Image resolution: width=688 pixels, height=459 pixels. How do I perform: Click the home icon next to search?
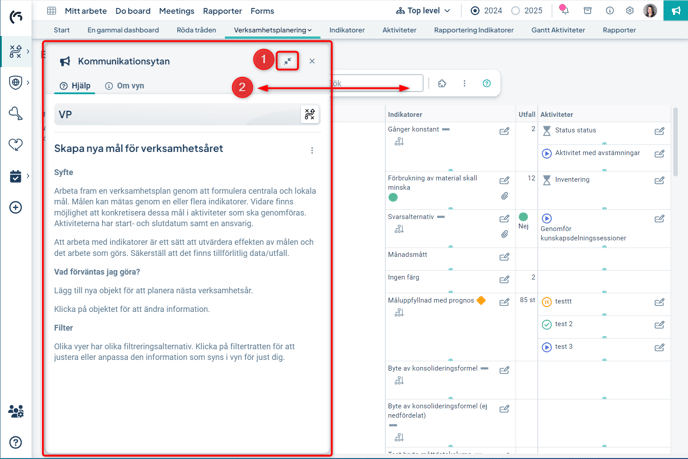(x=442, y=84)
